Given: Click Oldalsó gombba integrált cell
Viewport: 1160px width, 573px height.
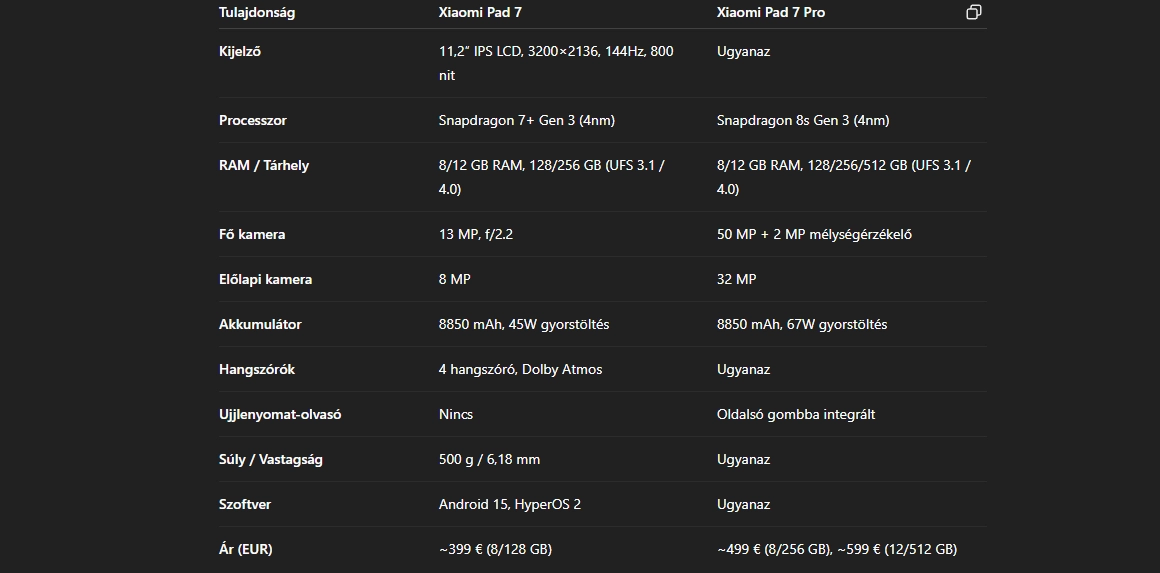Looking at the screenshot, I should pos(796,415).
